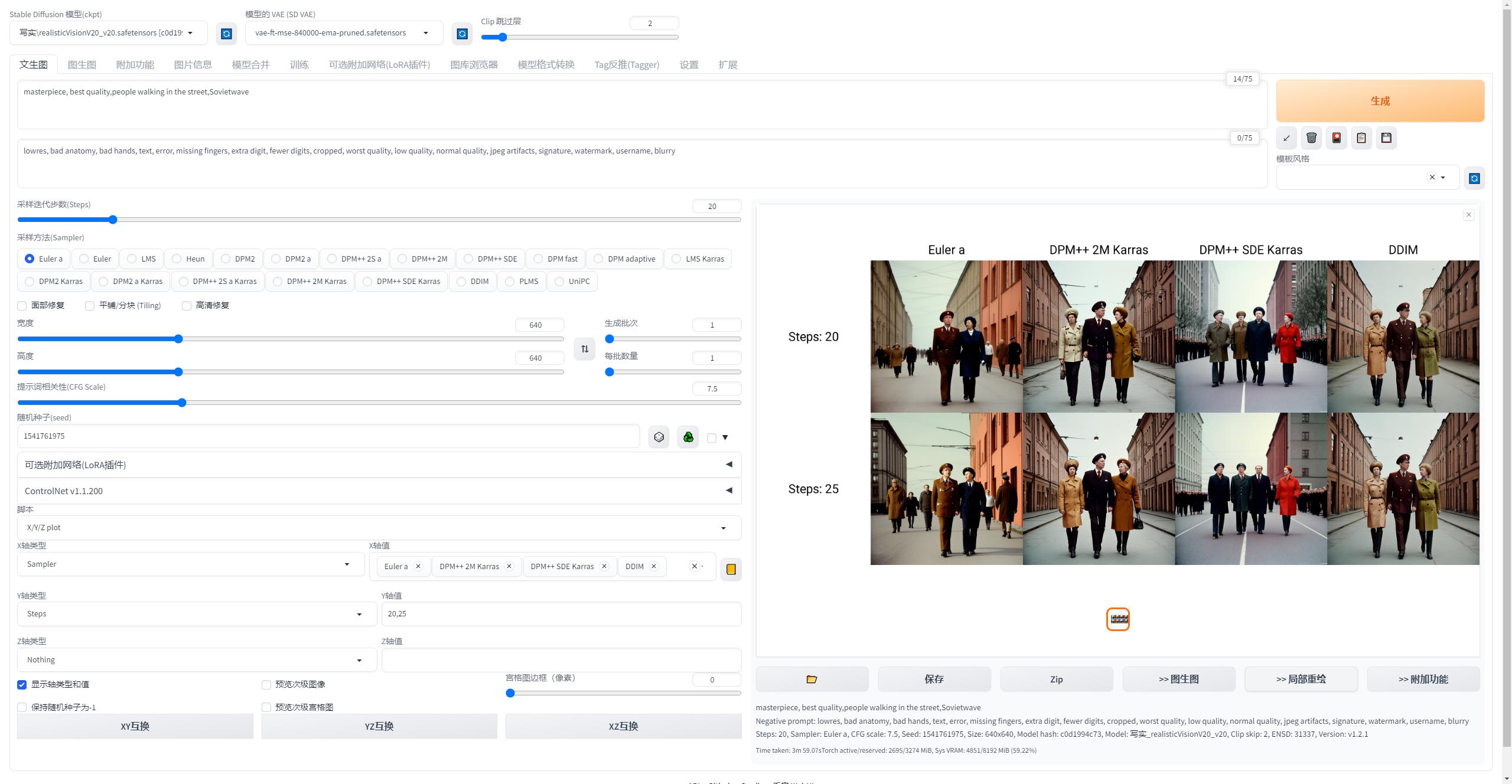Click the paste/template icon in prompt bar
Image resolution: width=1512 pixels, height=784 pixels.
pyautogui.click(x=1361, y=137)
